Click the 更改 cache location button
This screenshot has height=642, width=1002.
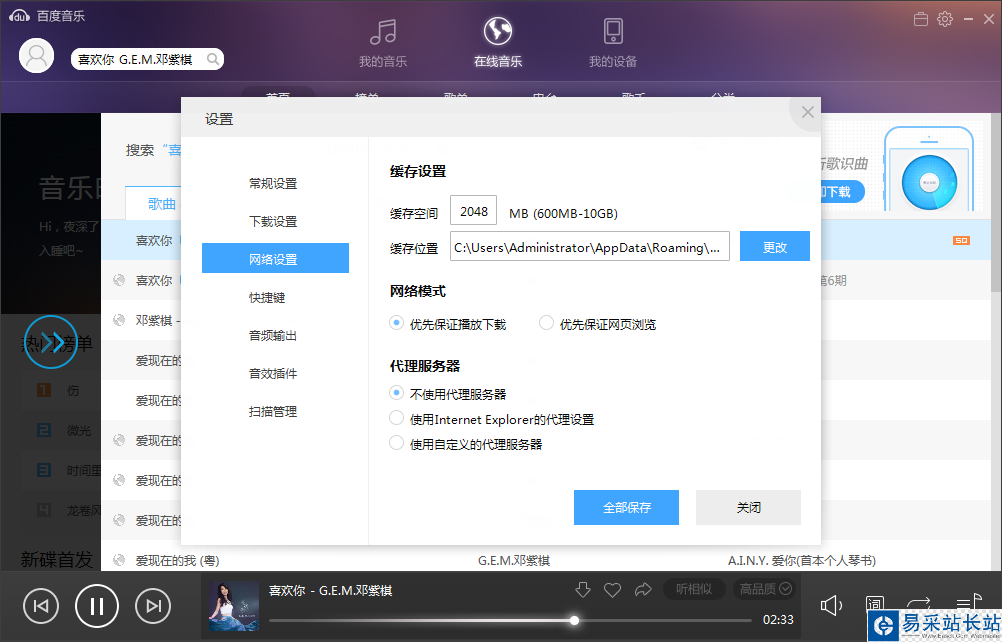[775, 247]
